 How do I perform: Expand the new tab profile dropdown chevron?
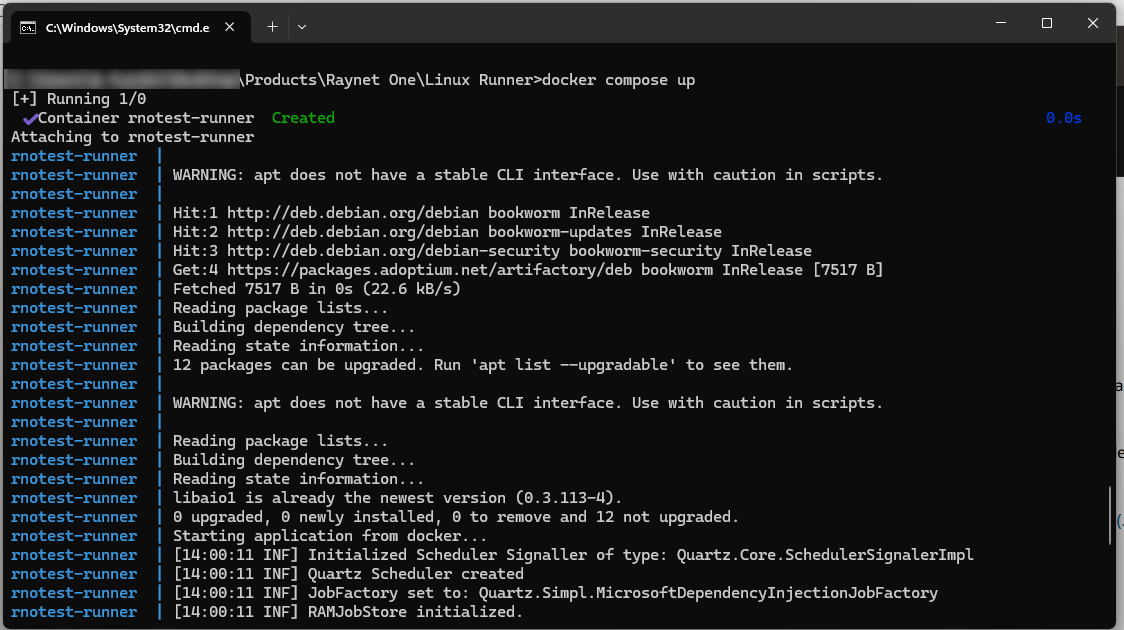[x=302, y=27]
